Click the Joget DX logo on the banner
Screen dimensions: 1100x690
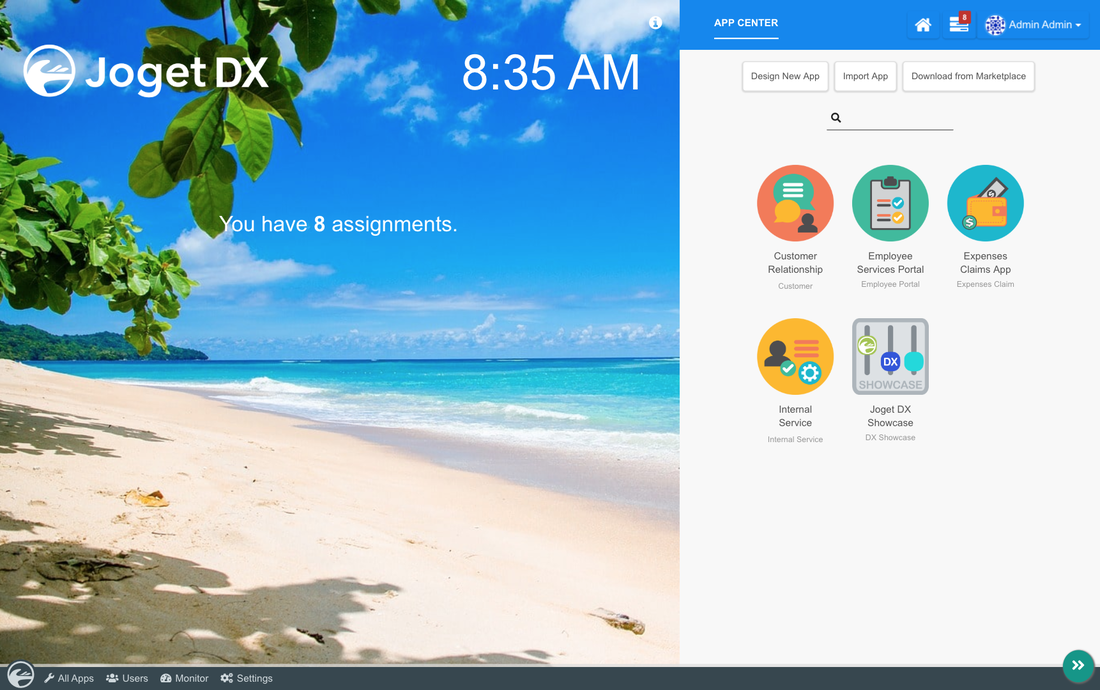[146, 72]
